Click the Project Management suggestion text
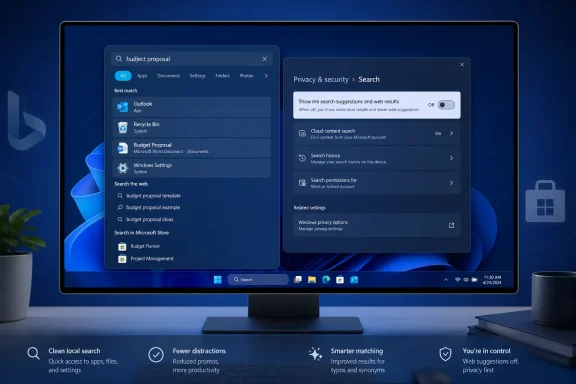The height and width of the screenshot is (384, 576). click(152, 259)
